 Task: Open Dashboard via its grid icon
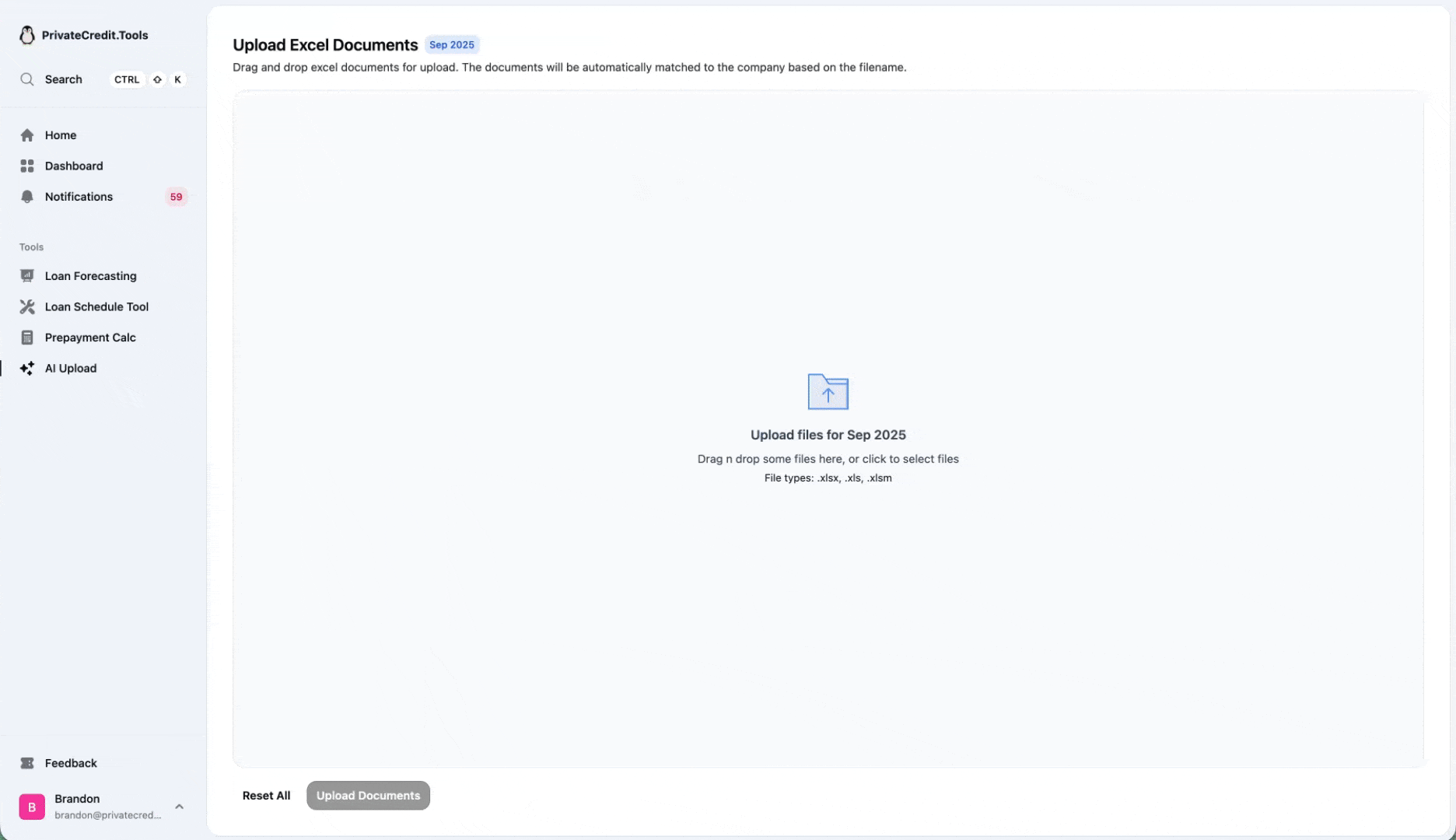click(x=27, y=166)
